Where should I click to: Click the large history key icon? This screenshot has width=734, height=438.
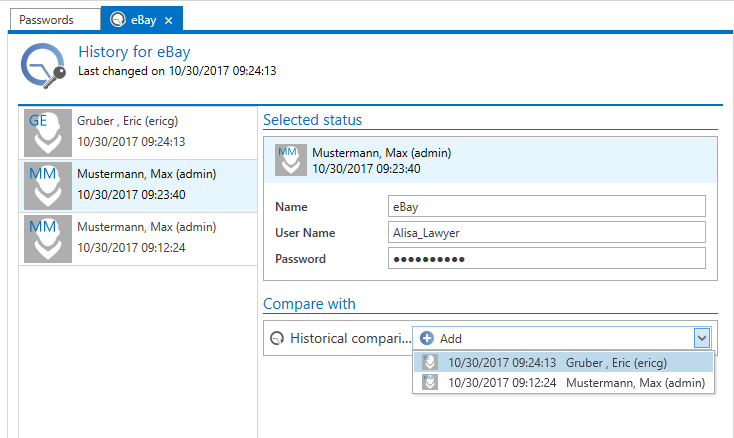pos(43,66)
